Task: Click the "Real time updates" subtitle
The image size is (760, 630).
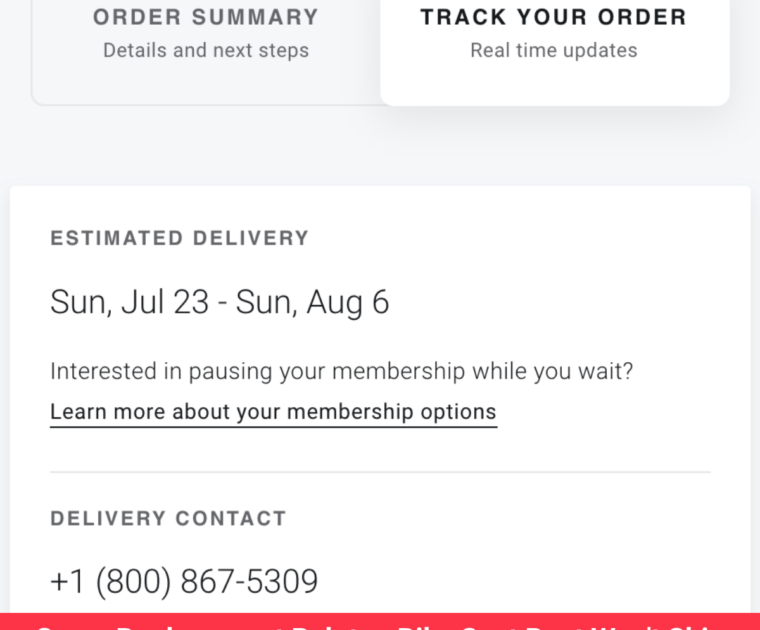Action: (553, 50)
